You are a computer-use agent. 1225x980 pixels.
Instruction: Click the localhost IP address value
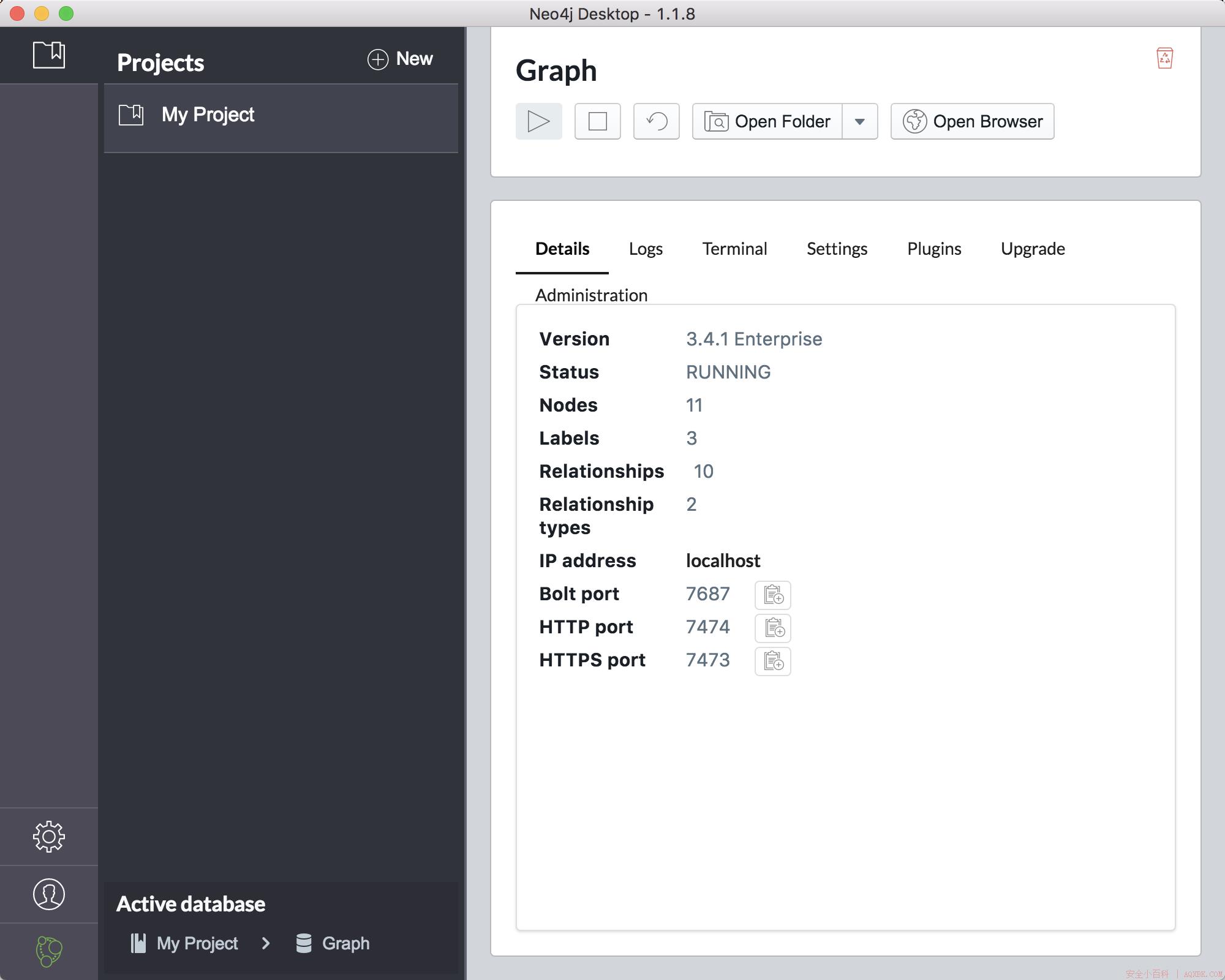[723, 560]
